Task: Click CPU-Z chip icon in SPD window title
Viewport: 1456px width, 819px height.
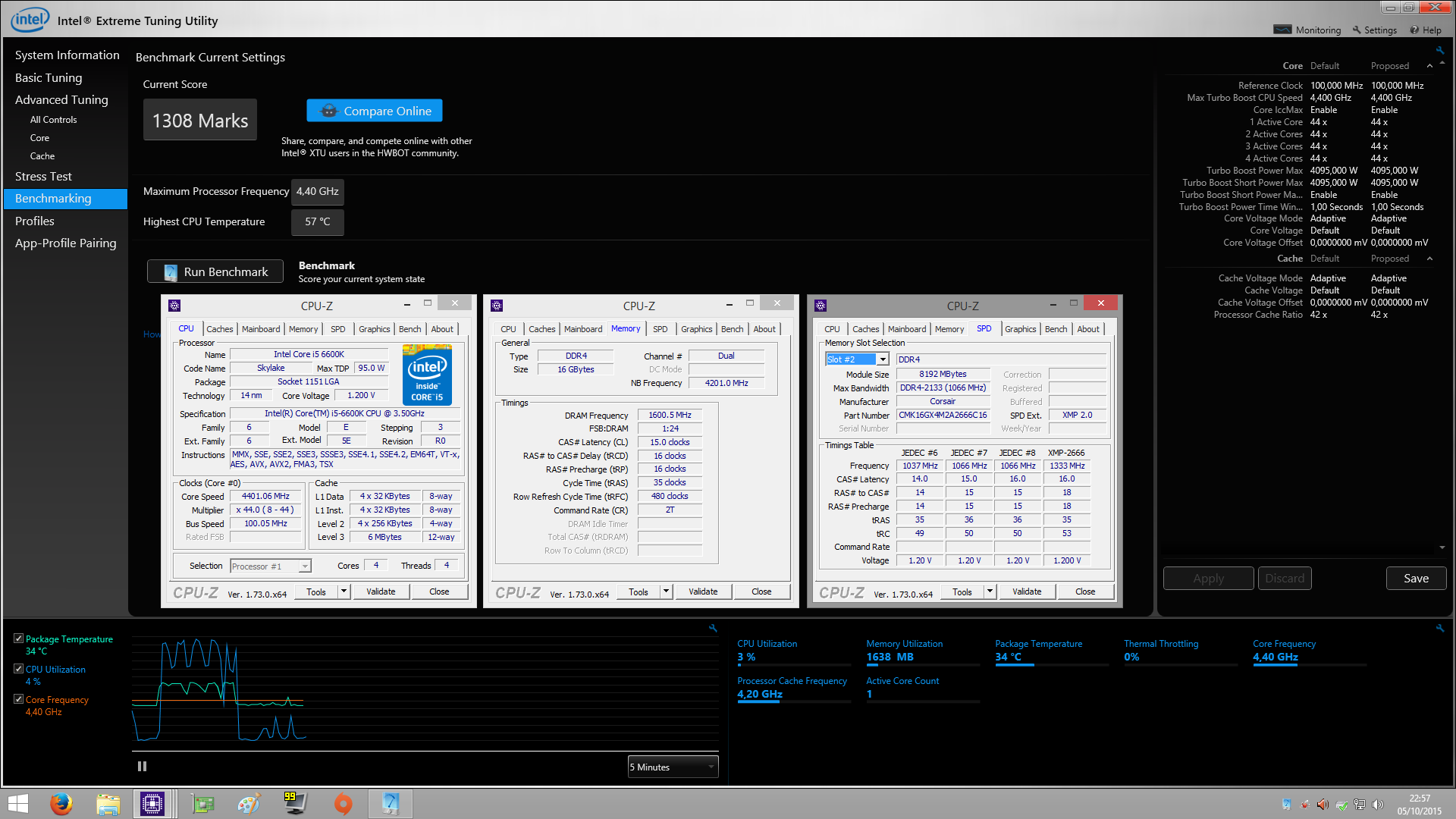Action: (x=820, y=306)
